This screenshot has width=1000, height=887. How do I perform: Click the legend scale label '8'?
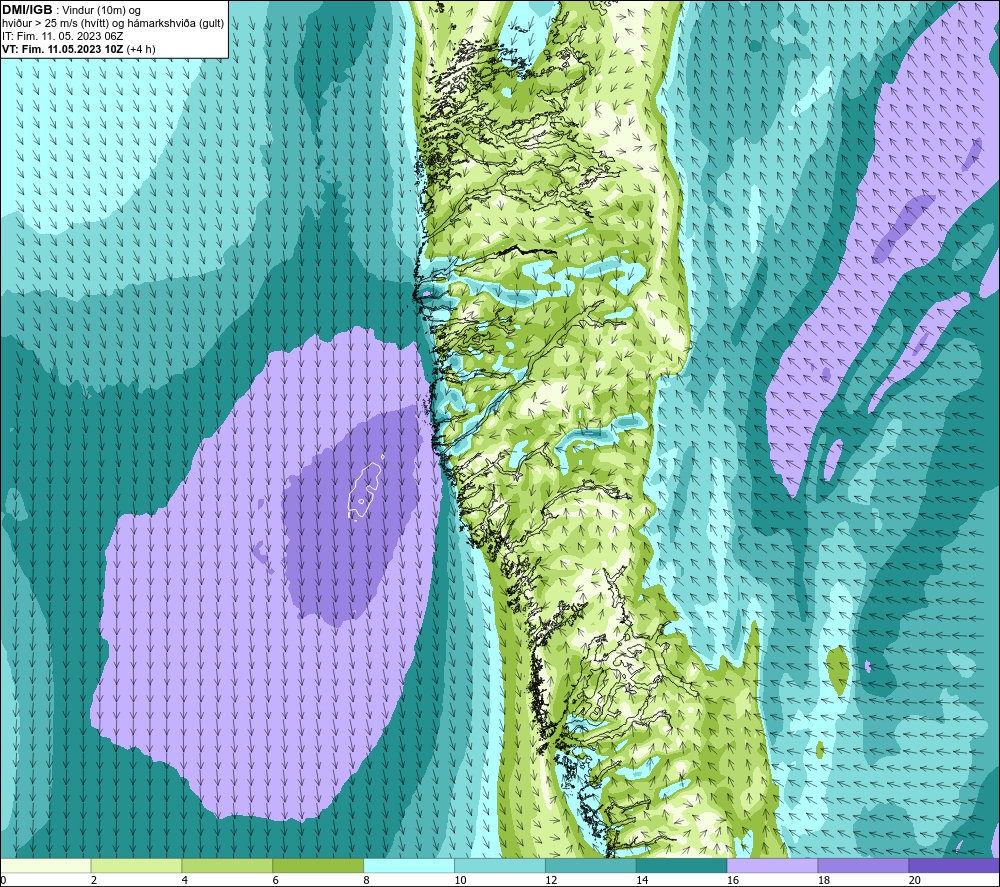point(367,880)
